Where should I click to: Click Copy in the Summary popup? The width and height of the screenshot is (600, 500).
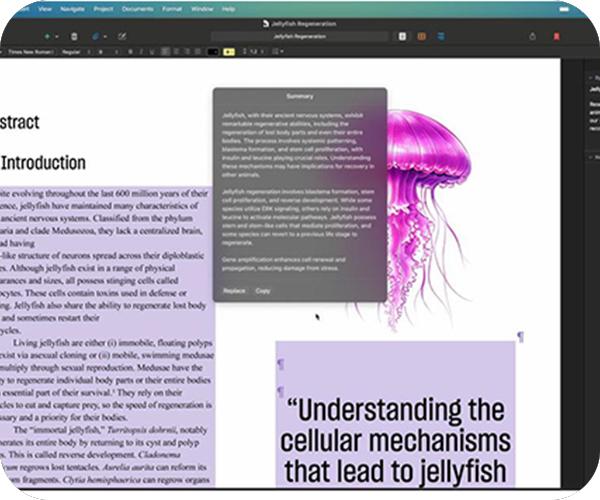(x=262, y=290)
